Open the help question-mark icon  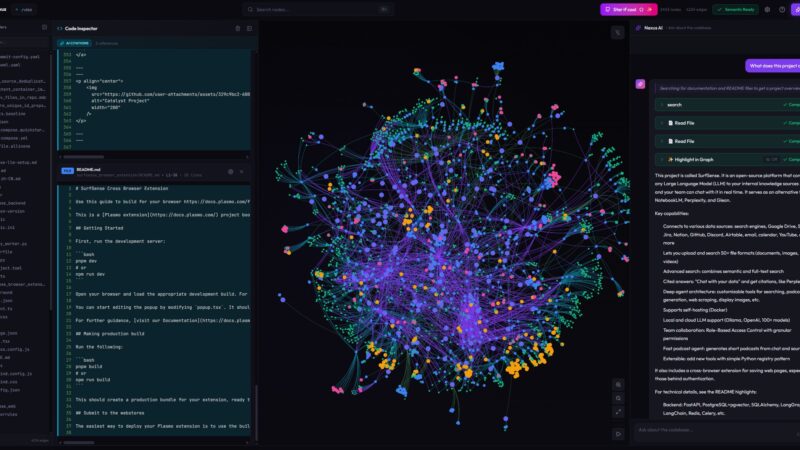pyautogui.click(x=782, y=9)
